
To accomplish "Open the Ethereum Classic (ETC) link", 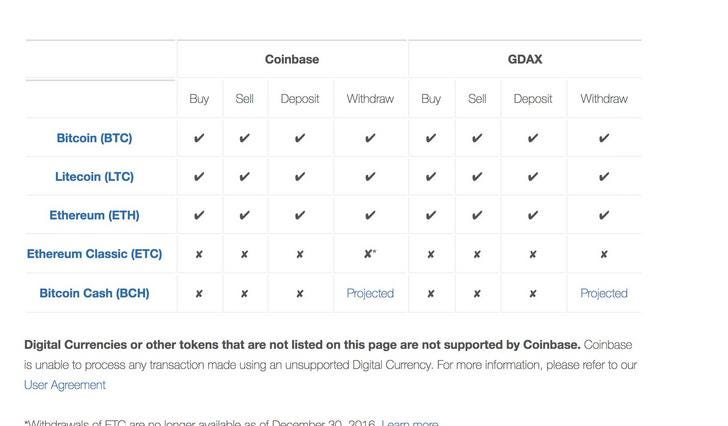I will click(94, 254).
